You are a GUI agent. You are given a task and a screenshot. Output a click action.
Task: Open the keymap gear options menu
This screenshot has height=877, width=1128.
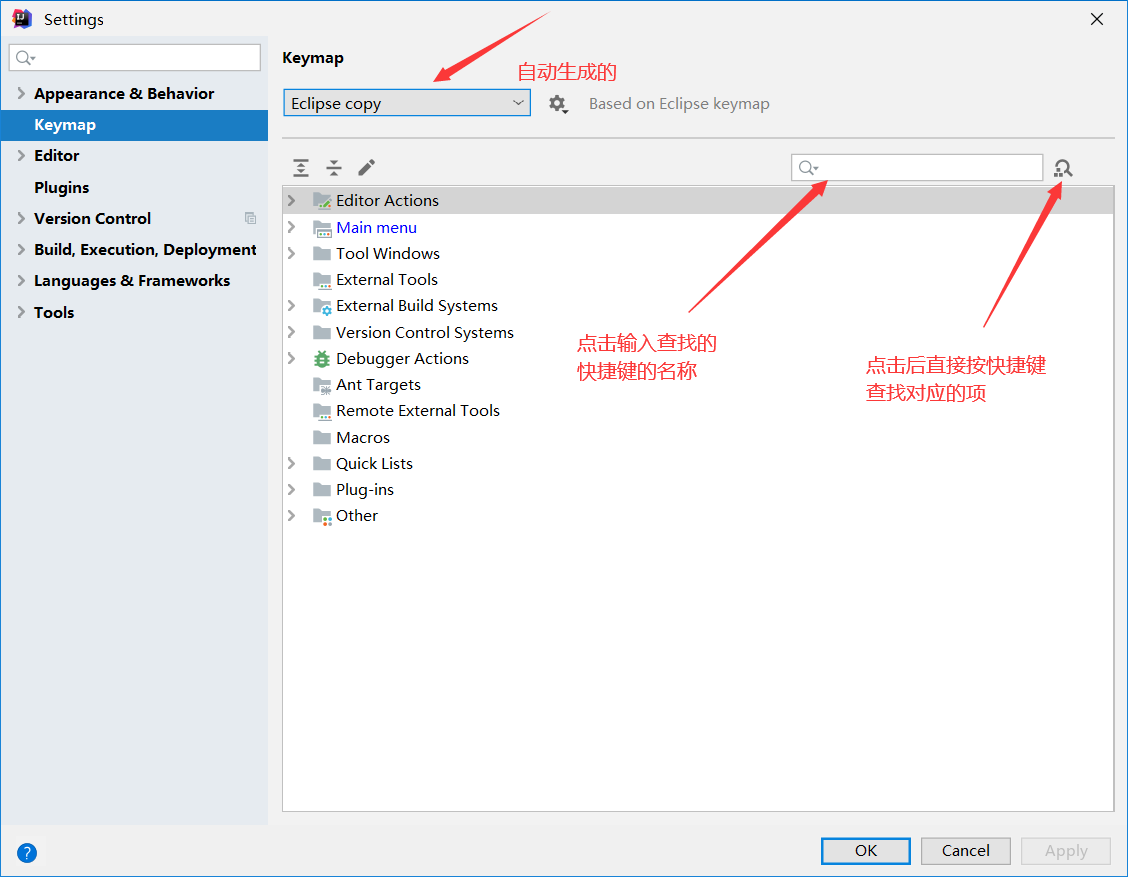pos(558,104)
